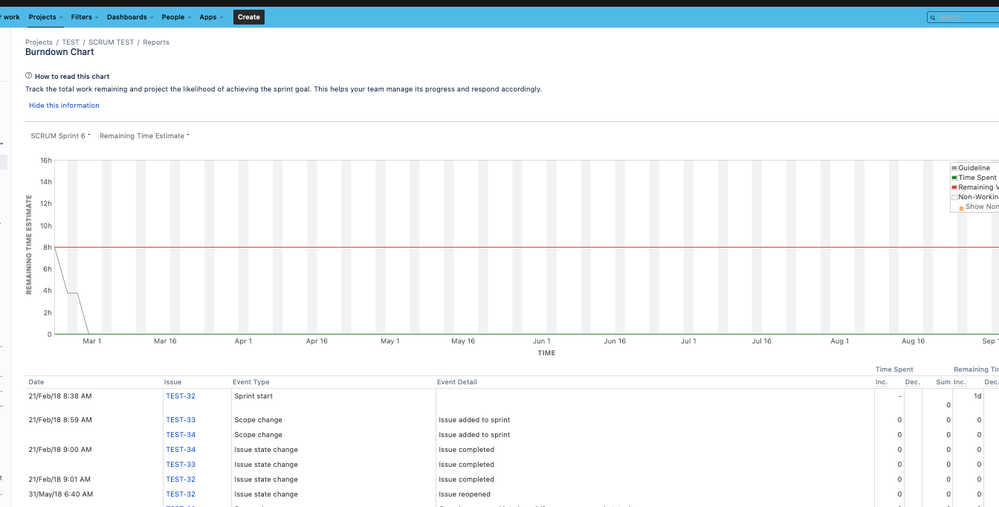The height and width of the screenshot is (507, 999).
Task: Click the Sprint start event type cell
Action: coord(254,396)
